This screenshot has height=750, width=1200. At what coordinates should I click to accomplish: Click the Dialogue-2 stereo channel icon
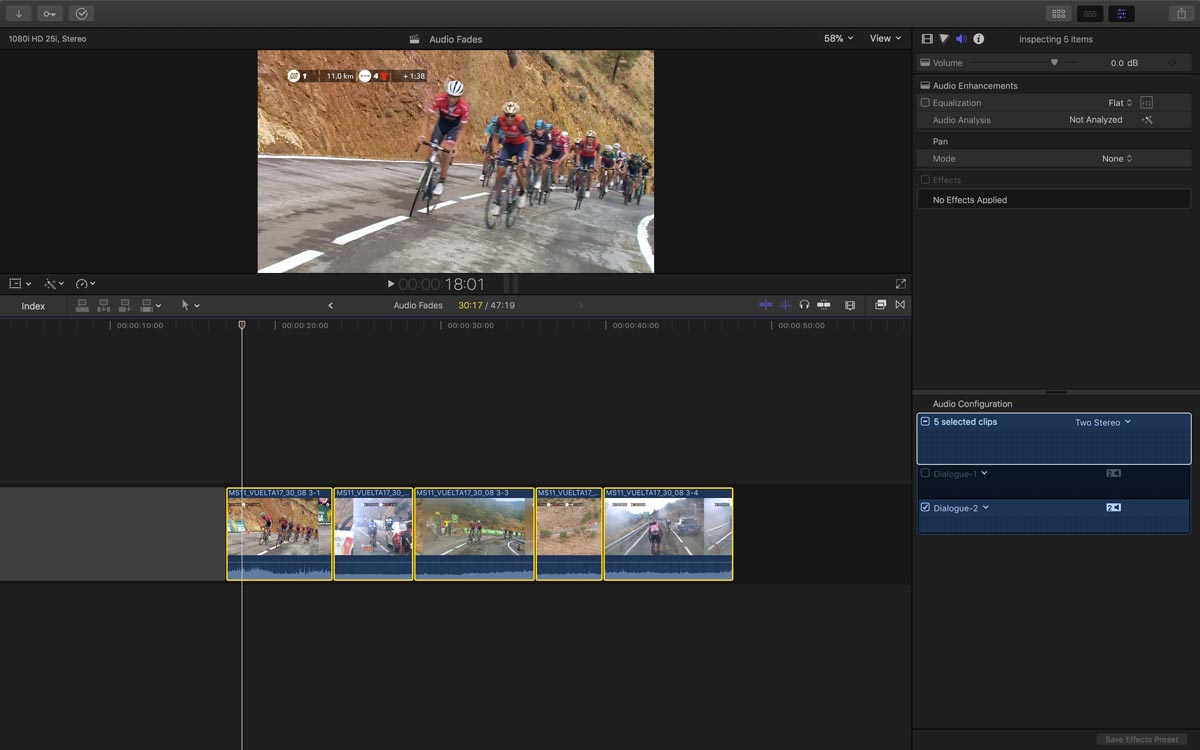click(x=1113, y=508)
